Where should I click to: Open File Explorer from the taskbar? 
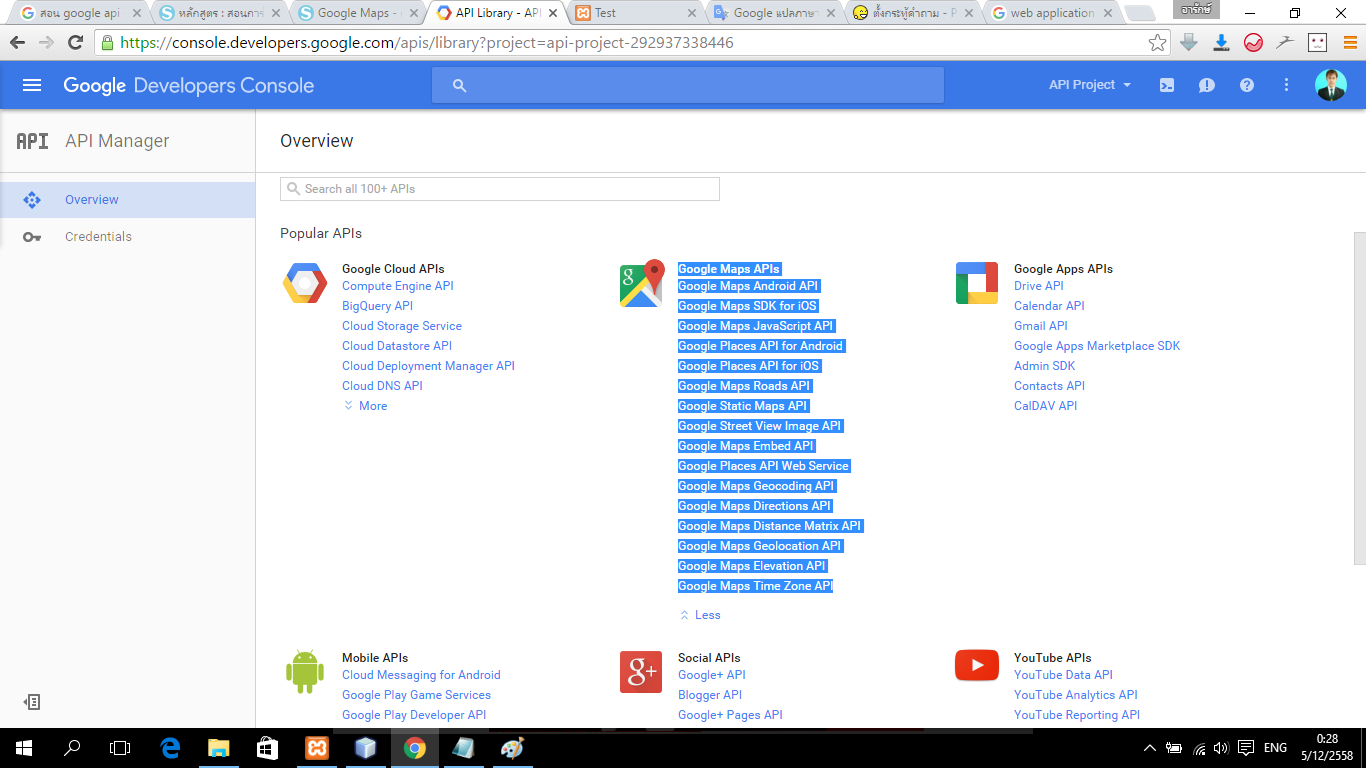coord(218,748)
